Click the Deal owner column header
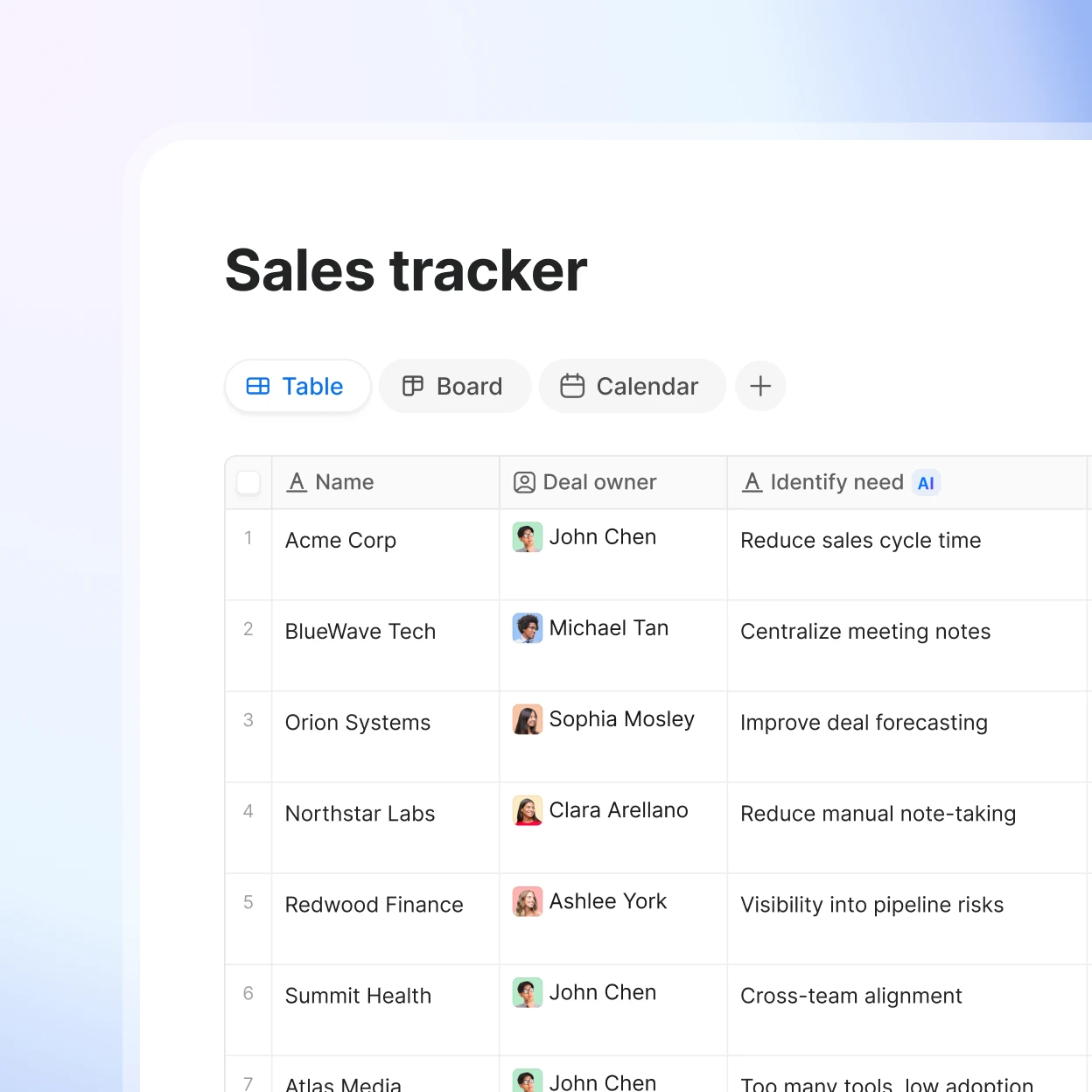Image resolution: width=1092 pixels, height=1092 pixels. click(x=613, y=482)
